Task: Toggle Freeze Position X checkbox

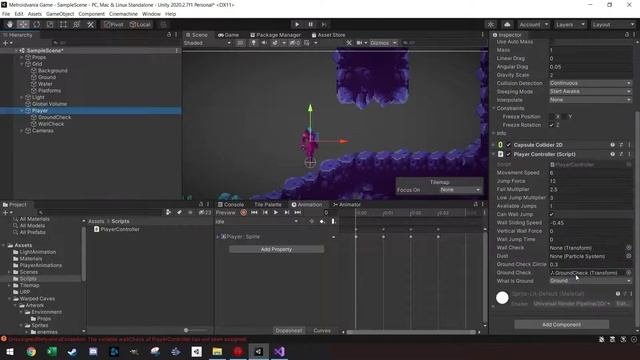Action: [x=551, y=117]
